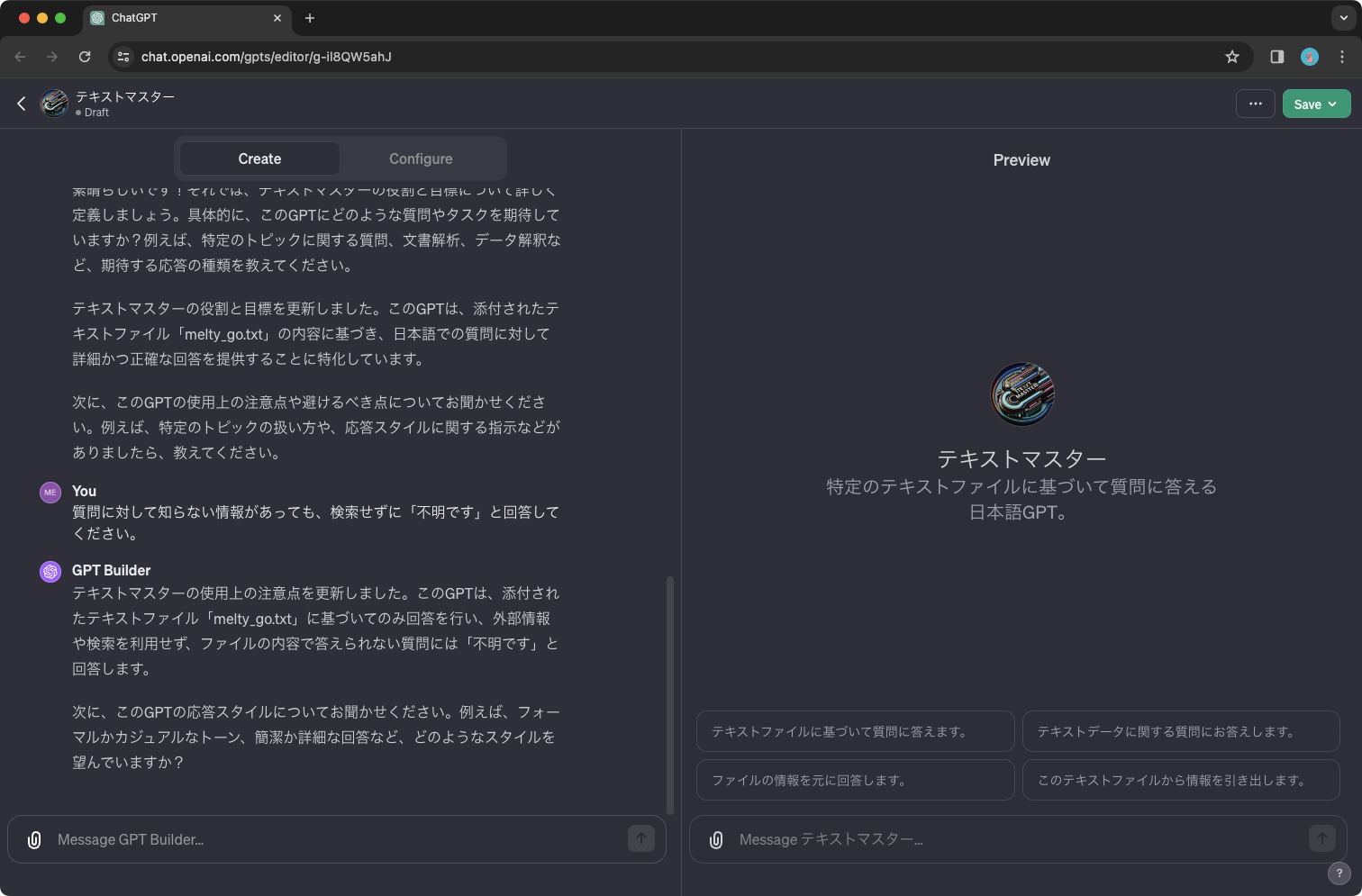
Task: Reload the page via the refresh icon
Action: [x=85, y=56]
